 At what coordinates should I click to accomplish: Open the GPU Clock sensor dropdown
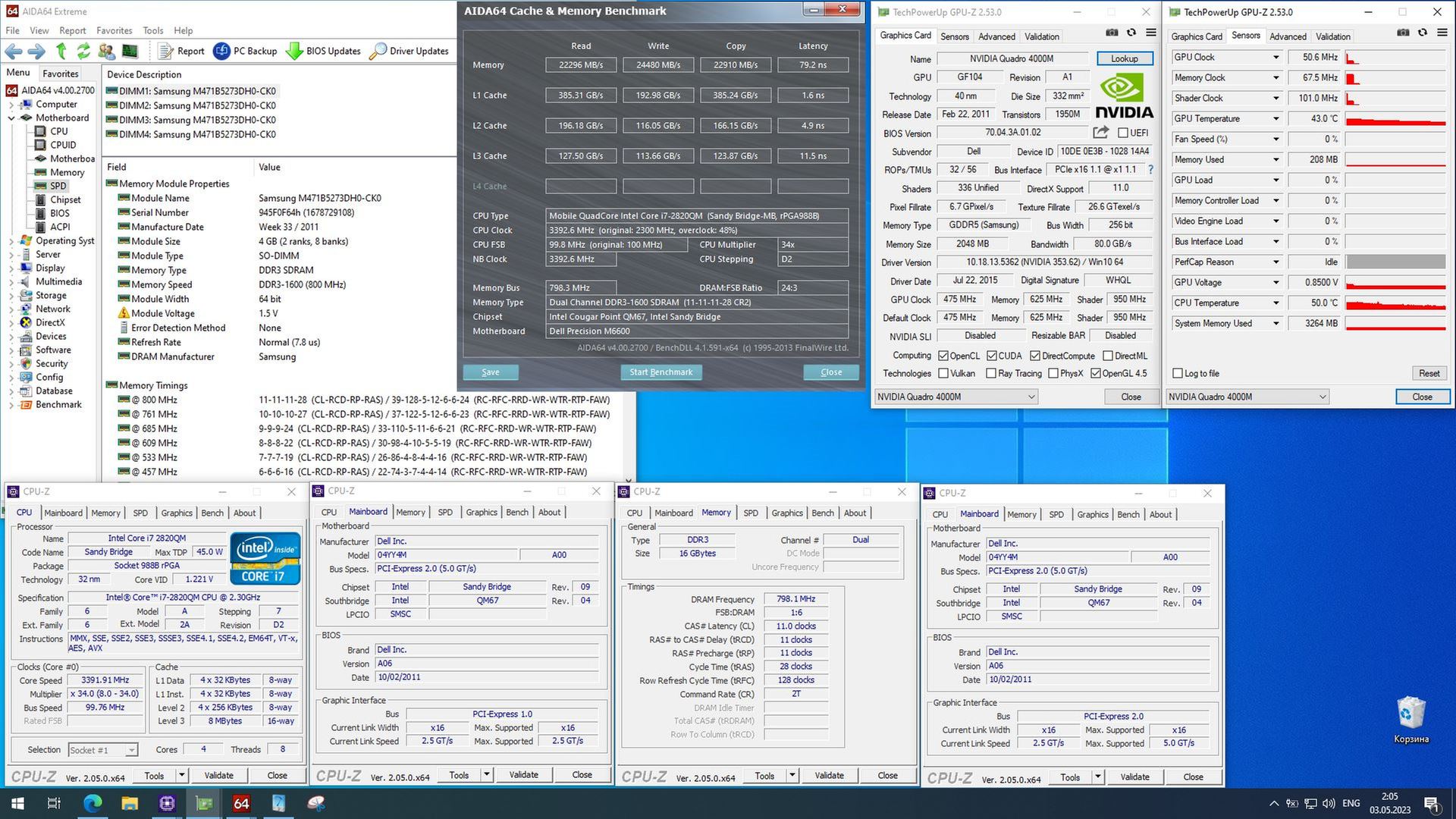pyautogui.click(x=1276, y=58)
